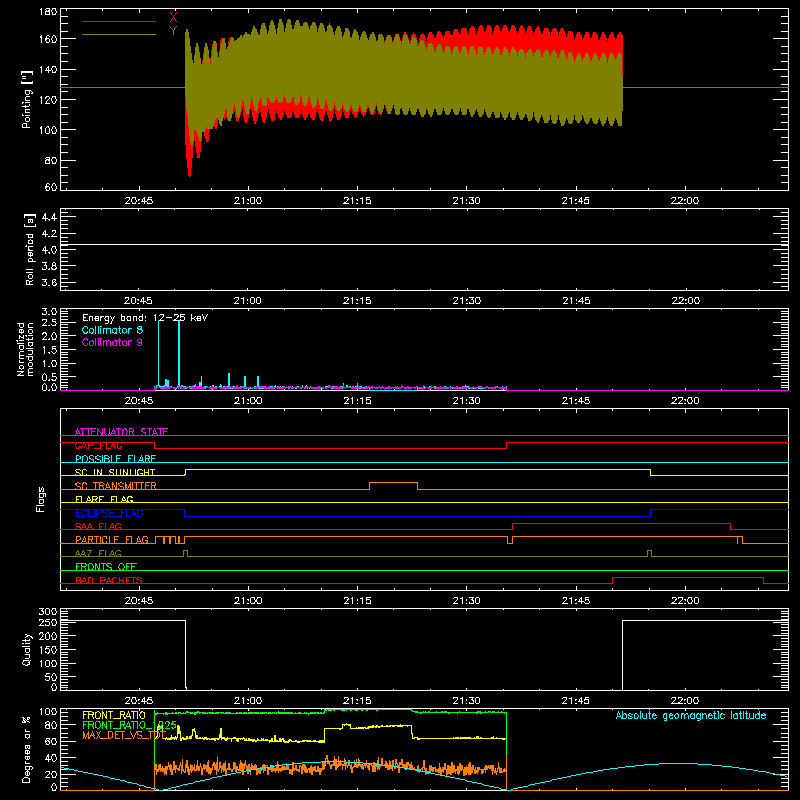The width and height of the screenshot is (800, 800).
Task: Click the ATTENUATOR_STATE flag label
Action: click(121, 432)
